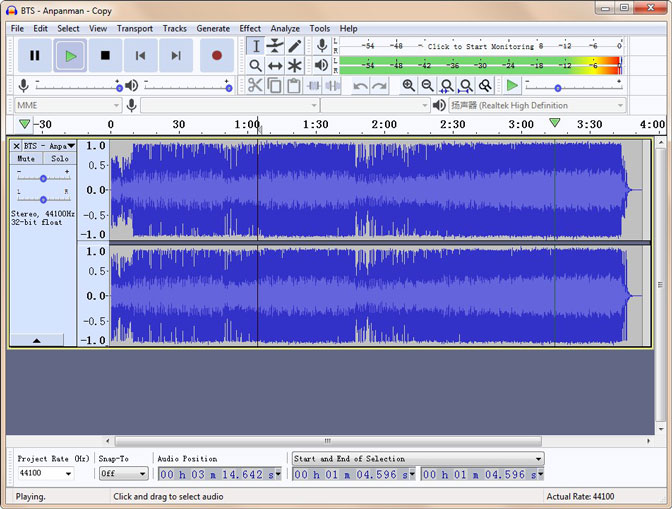Fit selection to window width

[447, 86]
